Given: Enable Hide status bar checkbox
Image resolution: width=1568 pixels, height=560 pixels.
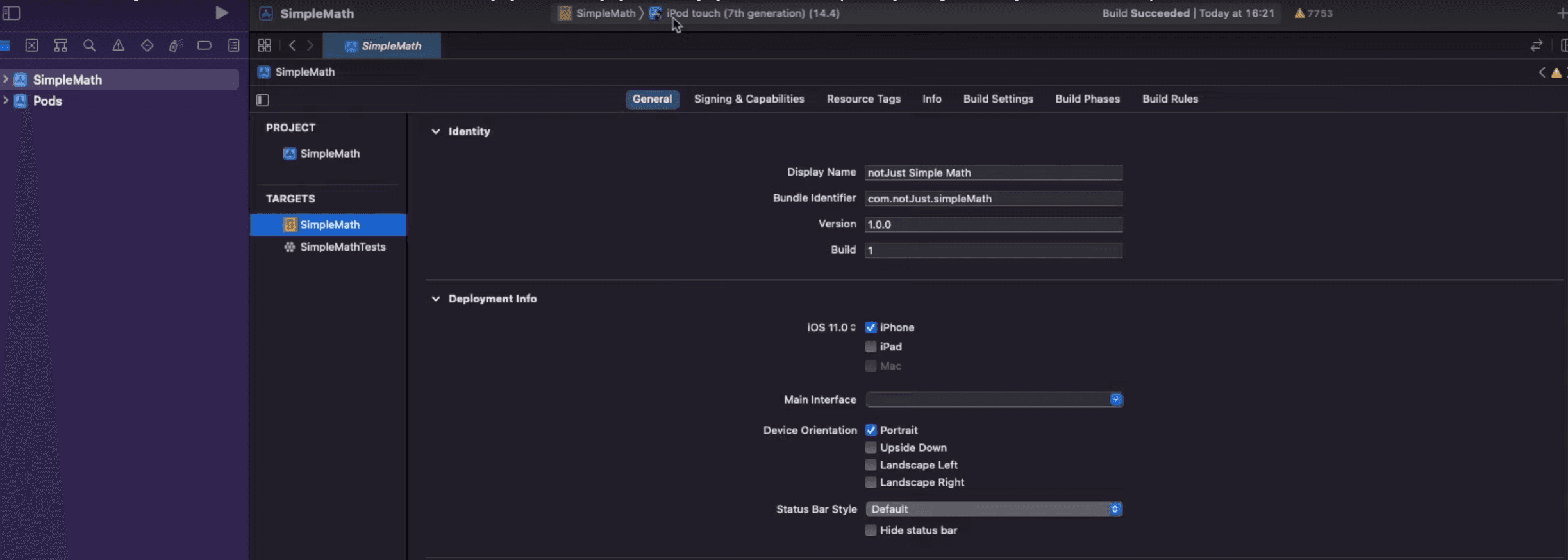Looking at the screenshot, I should [x=871, y=531].
